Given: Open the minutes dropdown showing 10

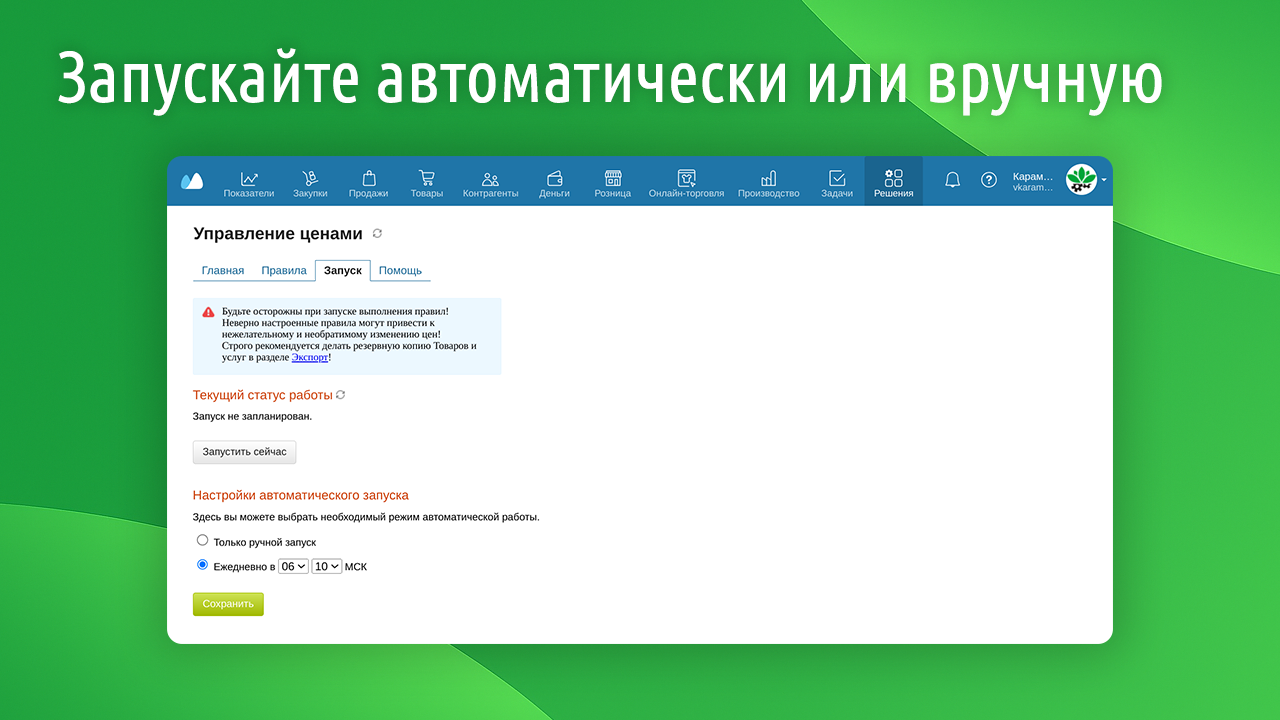Looking at the screenshot, I should click(x=326, y=566).
